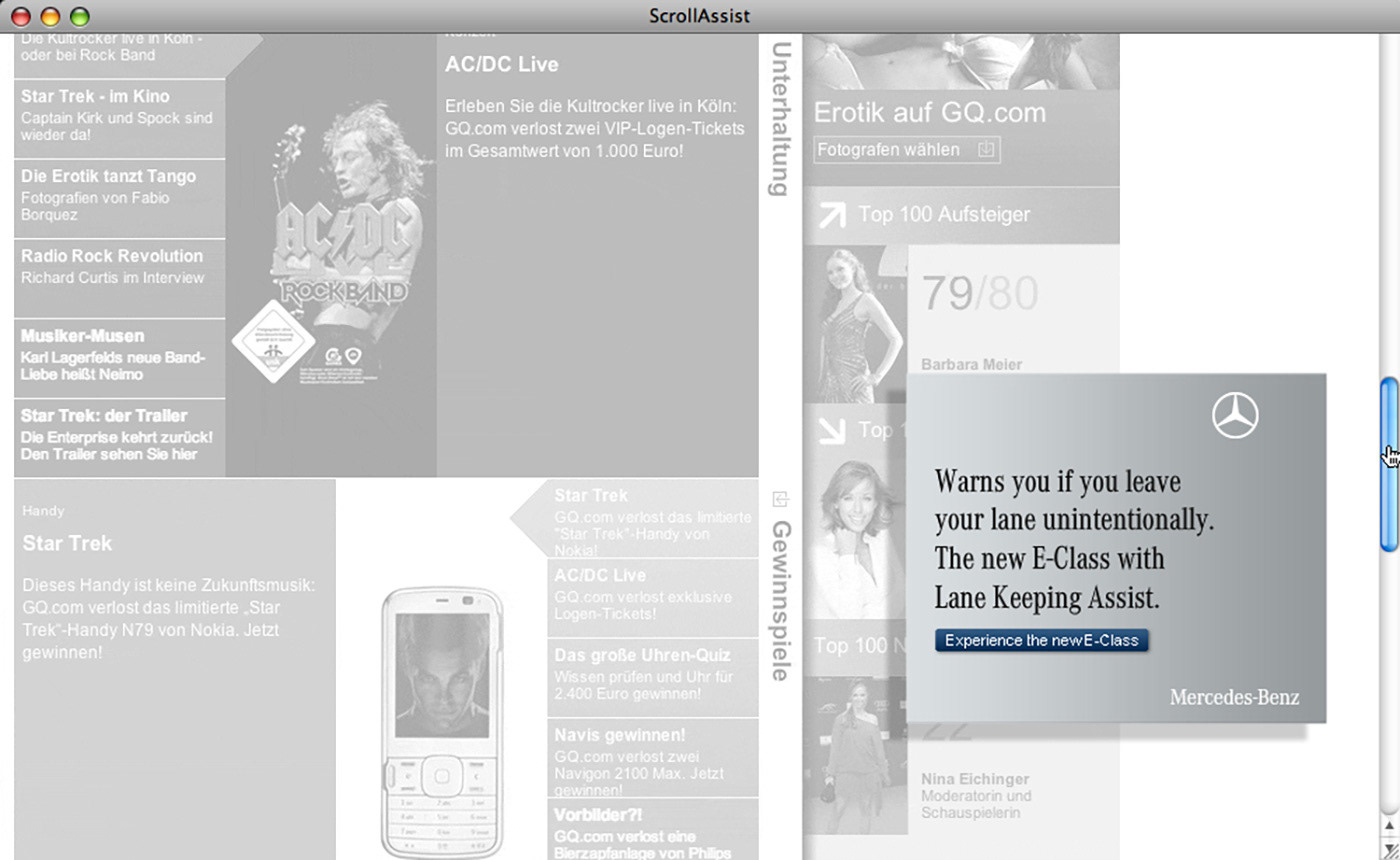This screenshot has height=860, width=1400.
Task: Click the download arrow icon in Fotografen wählen
Action: (x=986, y=150)
